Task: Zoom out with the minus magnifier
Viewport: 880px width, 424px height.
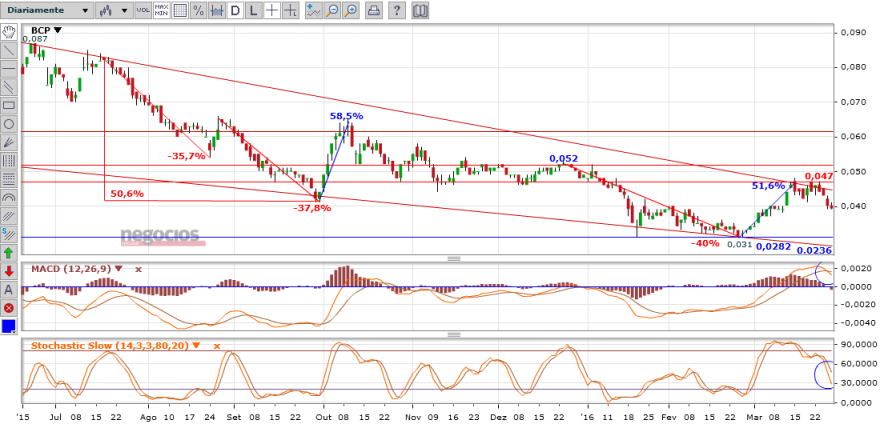Action: pyautogui.click(x=333, y=10)
